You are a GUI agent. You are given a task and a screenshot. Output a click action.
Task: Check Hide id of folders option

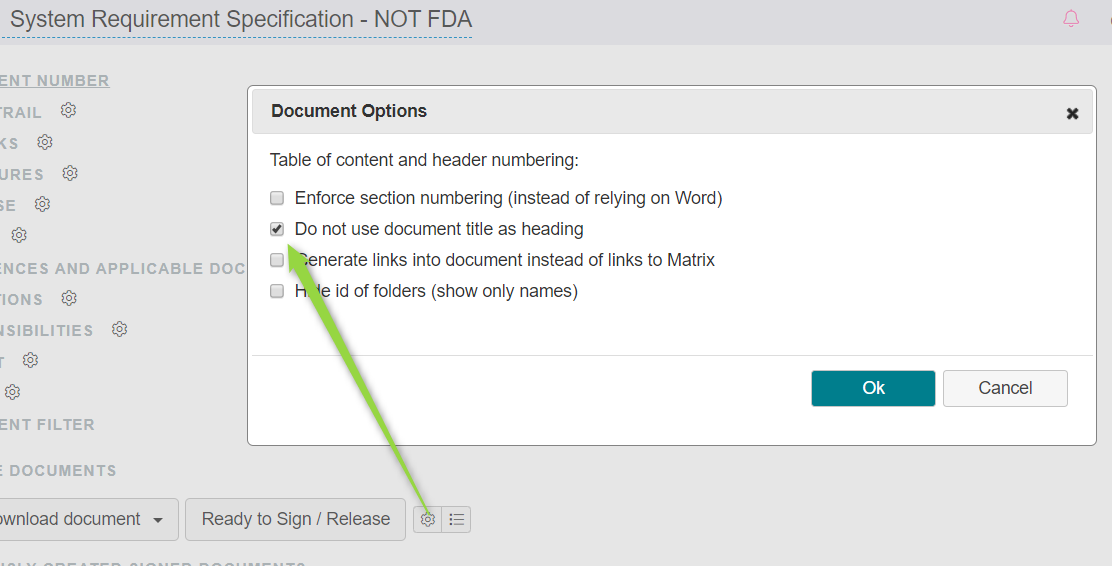point(277,291)
